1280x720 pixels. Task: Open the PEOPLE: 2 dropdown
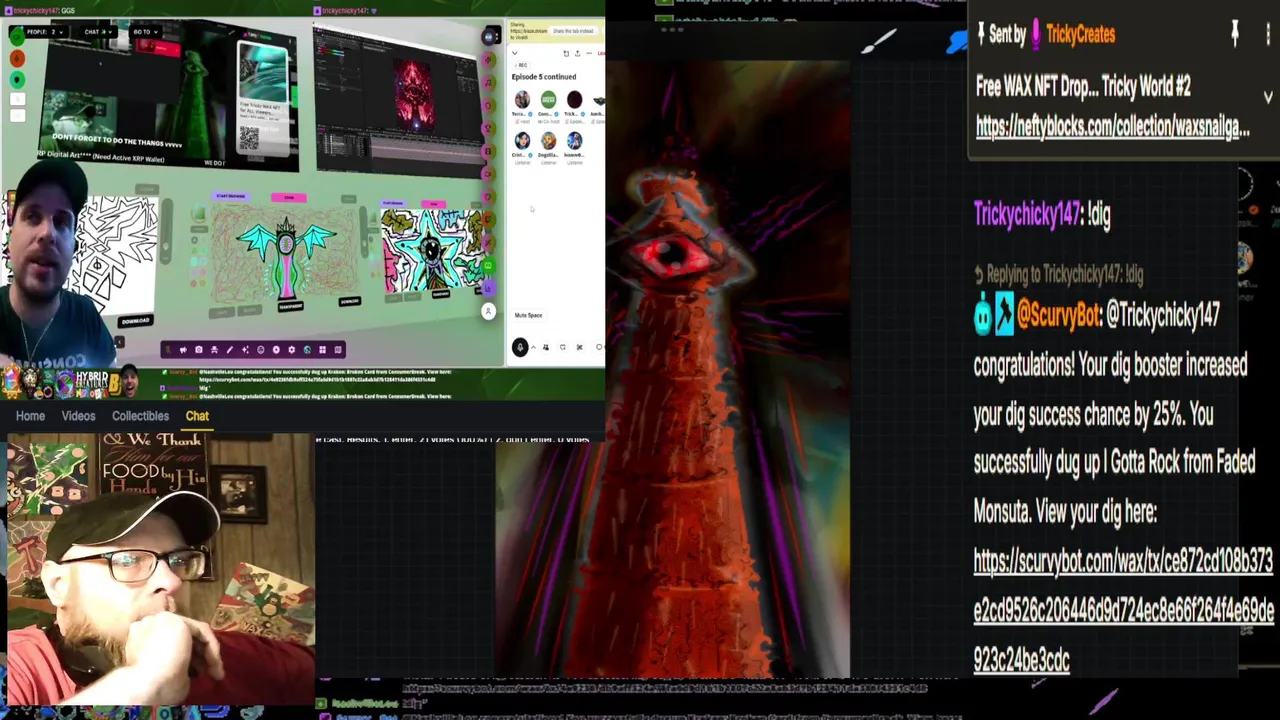[45, 32]
